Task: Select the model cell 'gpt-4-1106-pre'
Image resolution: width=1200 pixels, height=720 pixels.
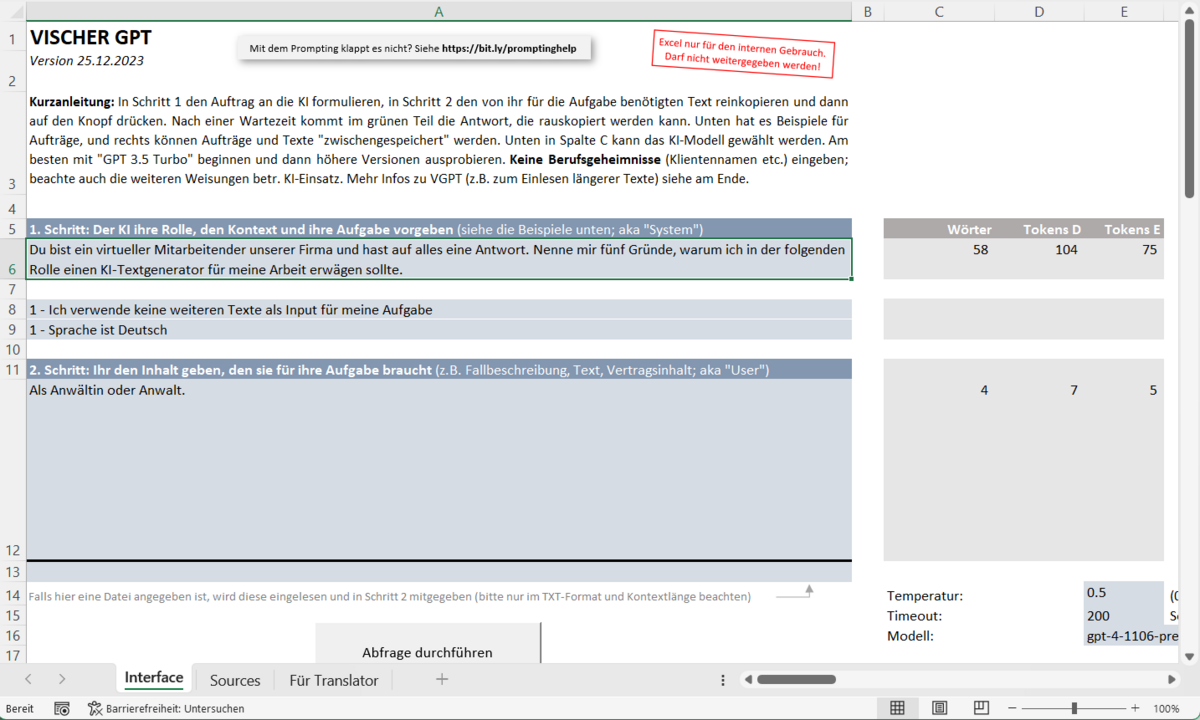Action: pyautogui.click(x=1124, y=636)
